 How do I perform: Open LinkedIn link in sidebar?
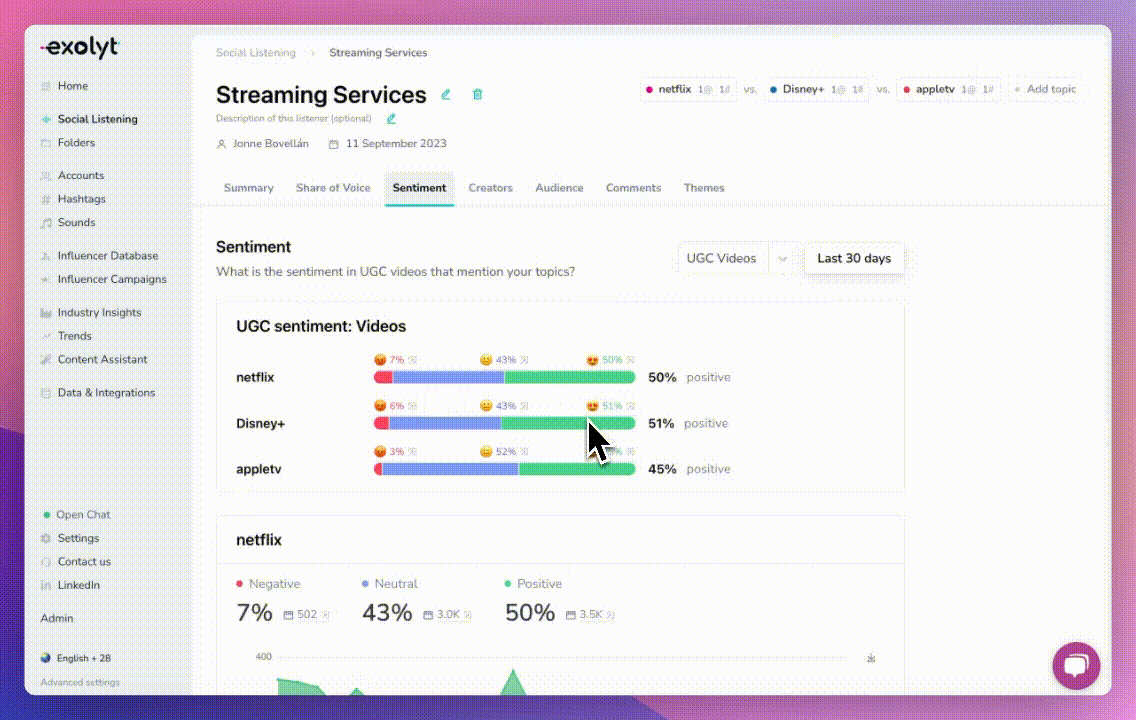point(78,585)
